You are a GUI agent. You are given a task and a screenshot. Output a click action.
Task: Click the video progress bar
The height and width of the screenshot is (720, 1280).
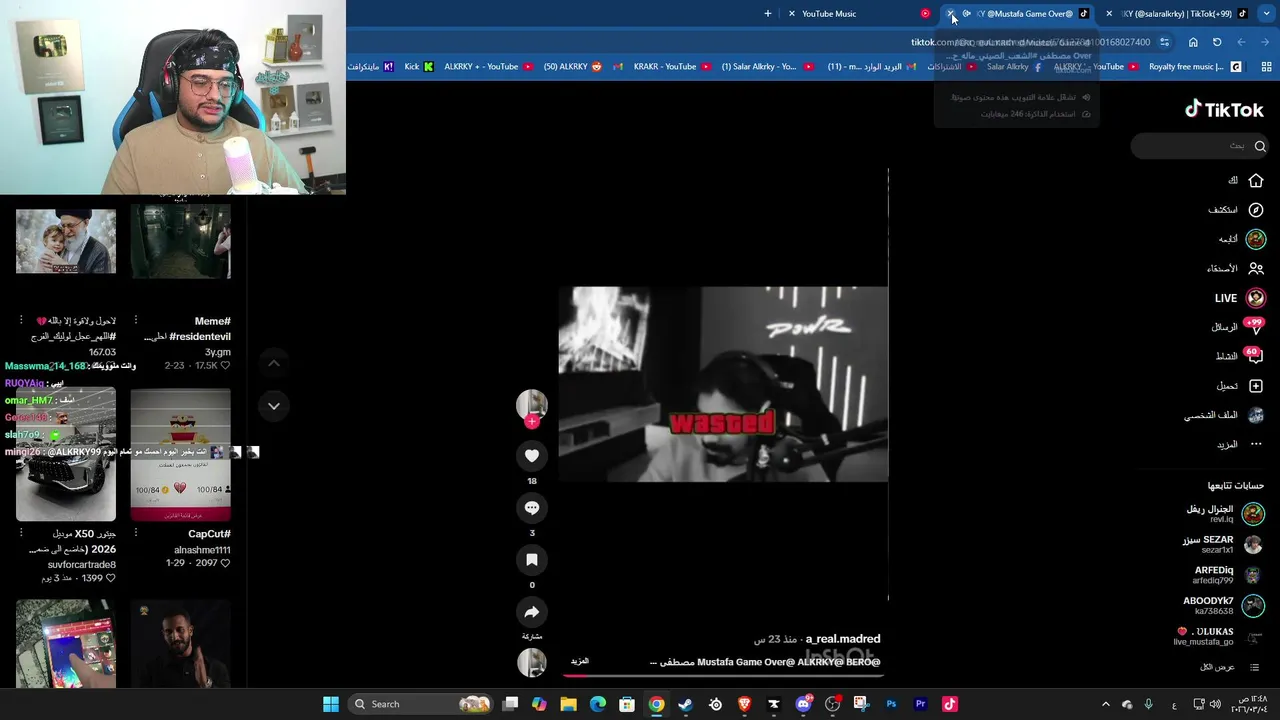click(x=724, y=675)
